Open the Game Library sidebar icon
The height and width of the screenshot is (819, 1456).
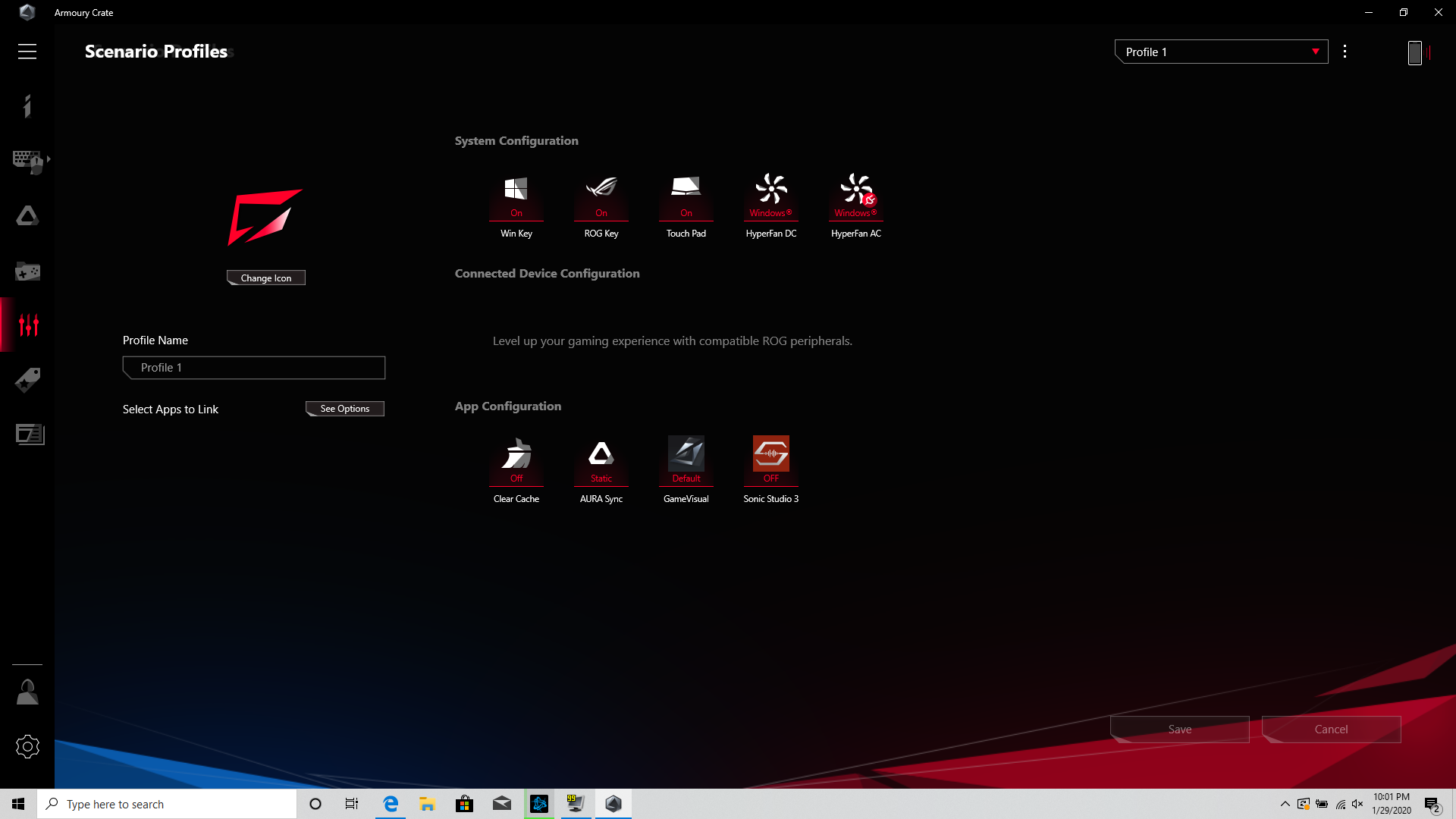coord(27,271)
